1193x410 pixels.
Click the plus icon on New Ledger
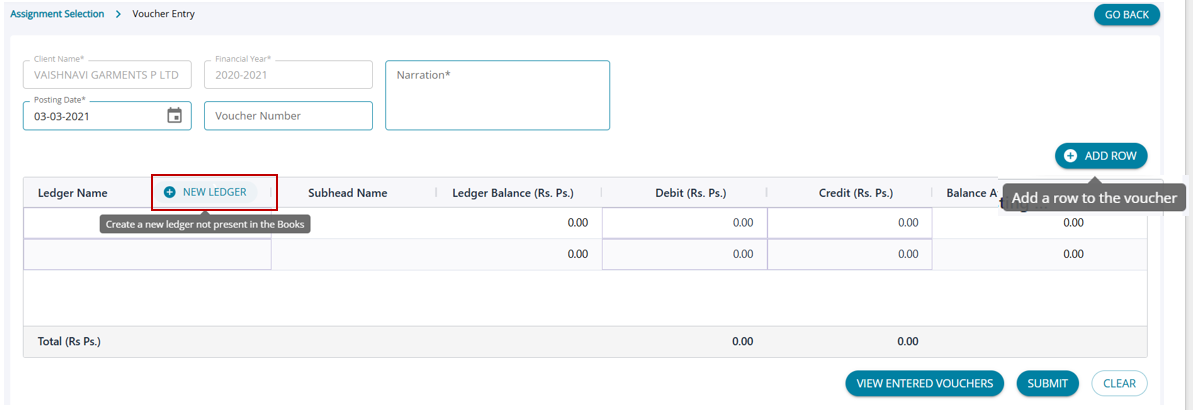pyautogui.click(x=170, y=192)
